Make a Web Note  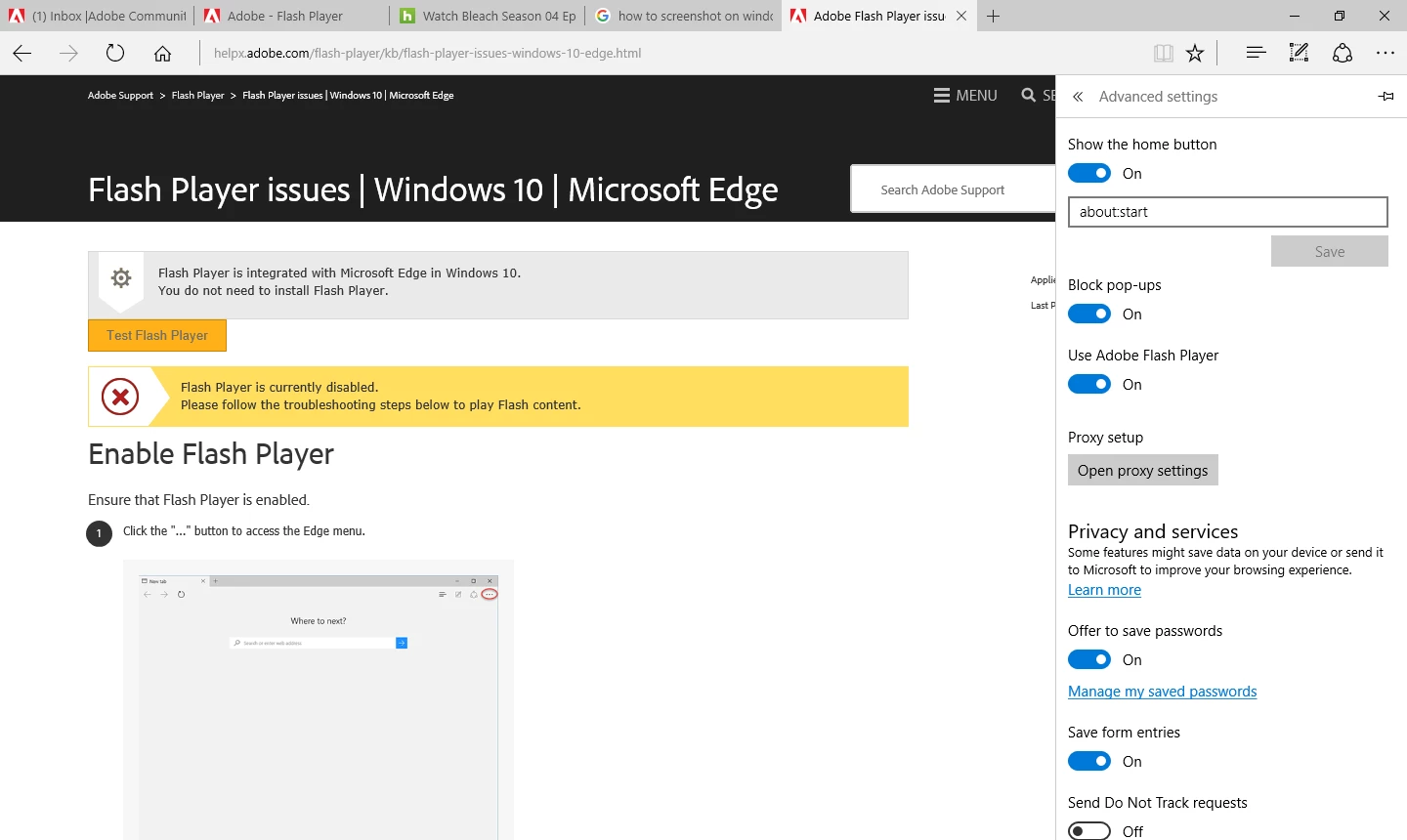(1299, 53)
